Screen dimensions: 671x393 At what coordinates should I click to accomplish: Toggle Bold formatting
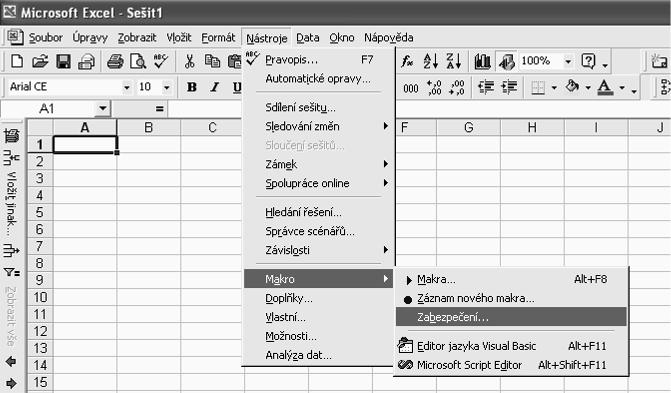[192, 87]
